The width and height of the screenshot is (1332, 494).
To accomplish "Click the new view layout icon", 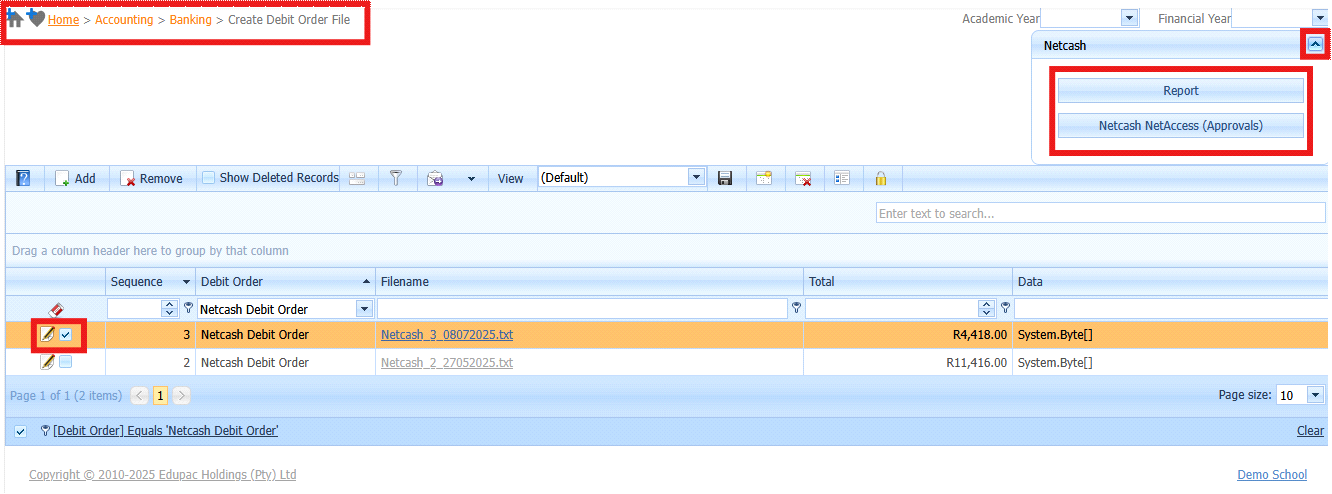I will coord(764,178).
